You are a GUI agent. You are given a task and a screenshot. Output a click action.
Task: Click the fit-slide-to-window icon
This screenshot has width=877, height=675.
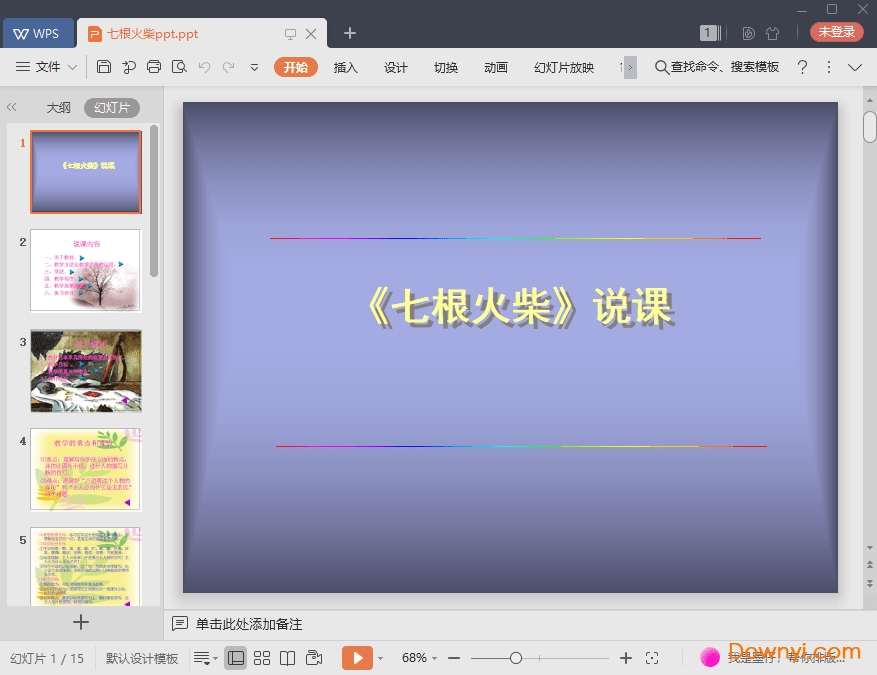click(653, 658)
